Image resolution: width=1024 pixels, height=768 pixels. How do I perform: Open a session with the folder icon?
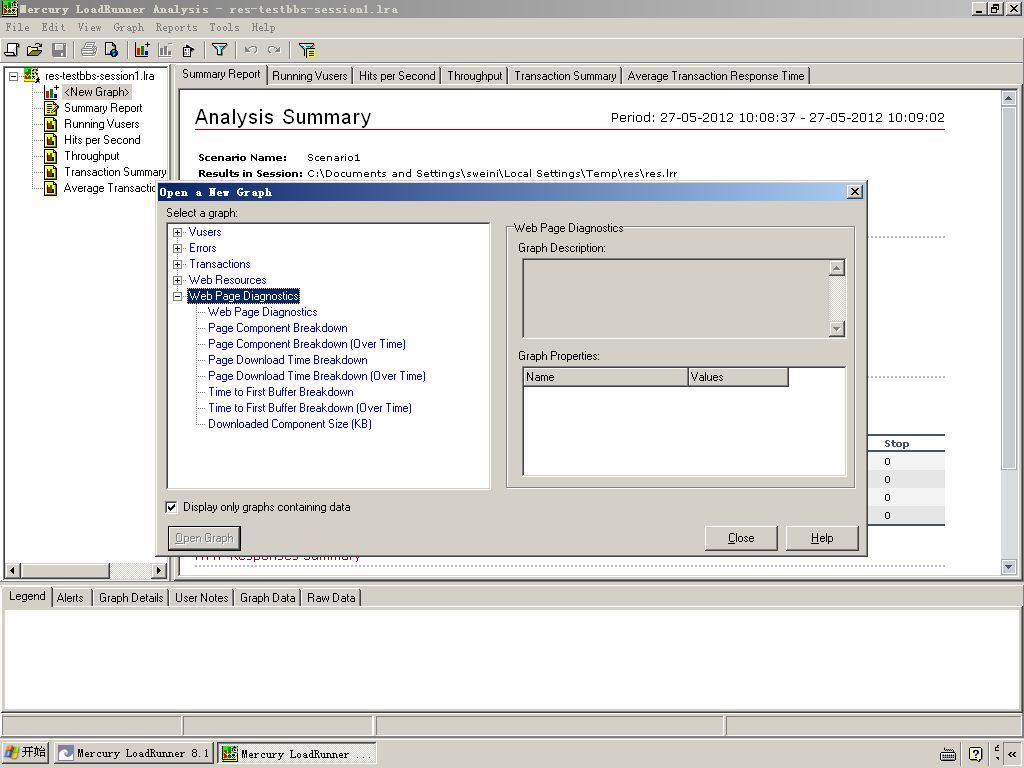(x=35, y=50)
